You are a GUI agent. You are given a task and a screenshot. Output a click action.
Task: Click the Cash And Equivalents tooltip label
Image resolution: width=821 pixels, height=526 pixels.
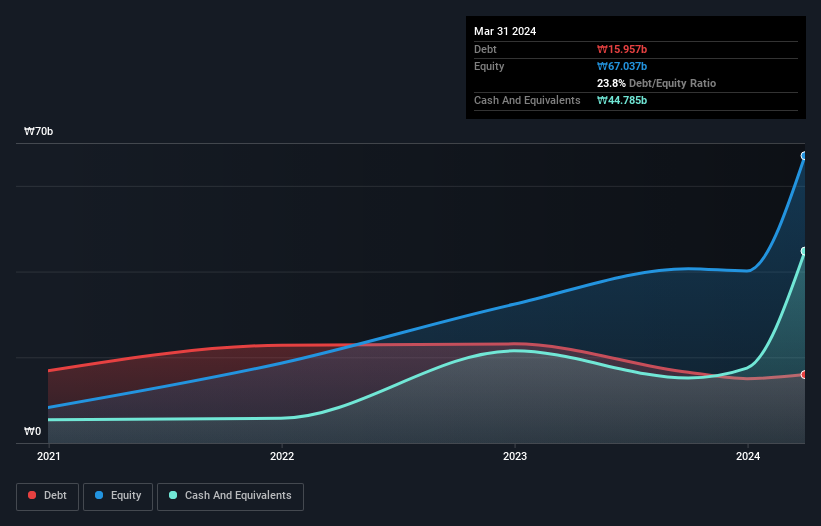click(527, 100)
